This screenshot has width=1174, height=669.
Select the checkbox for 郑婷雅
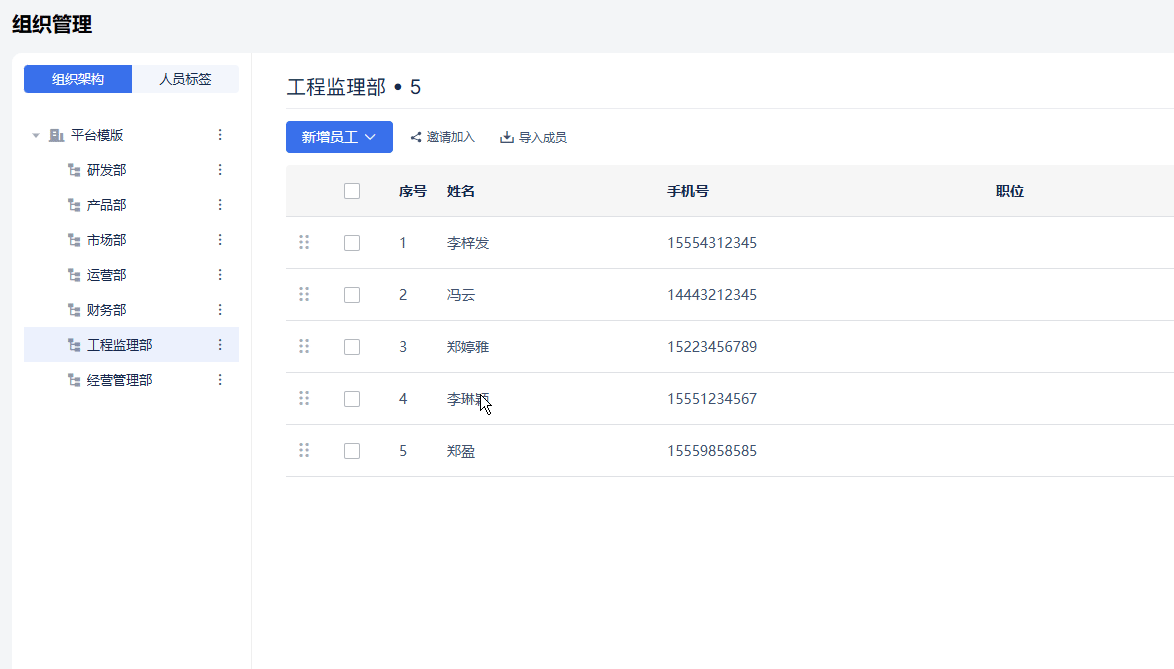click(x=352, y=347)
